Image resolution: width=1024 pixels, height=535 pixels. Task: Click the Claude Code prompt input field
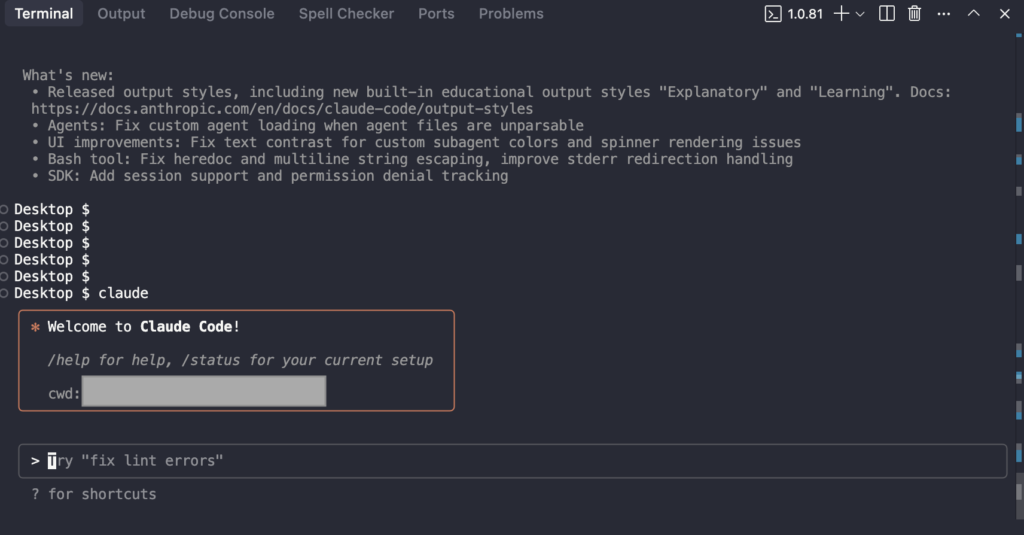click(513, 461)
